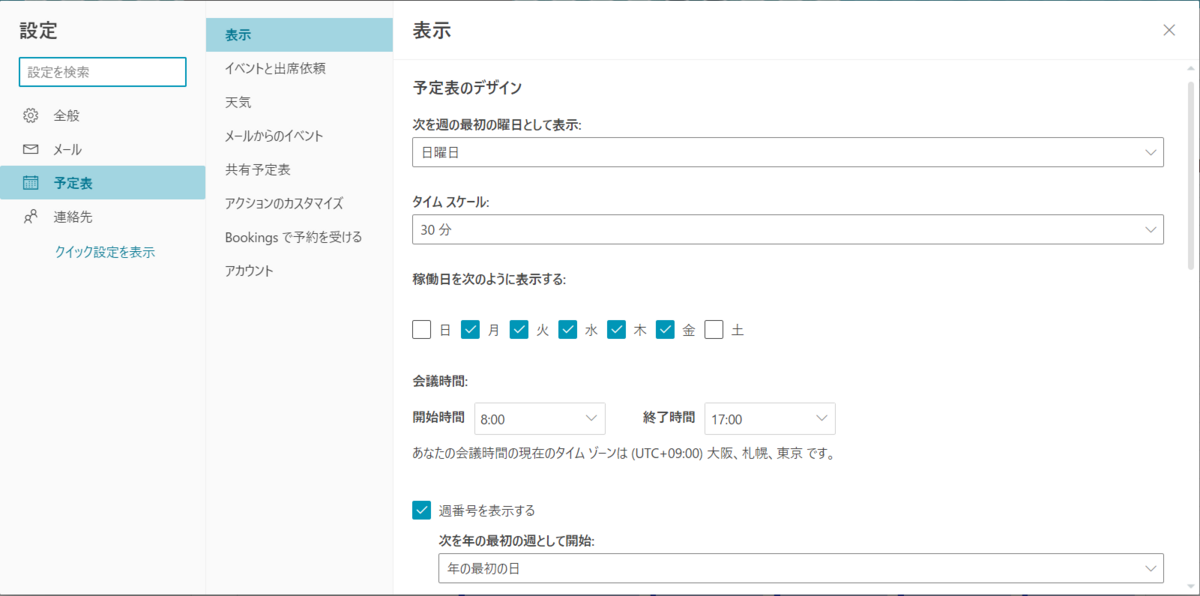Uncheck the 金 (Friday) workday checkbox

click(x=666, y=330)
